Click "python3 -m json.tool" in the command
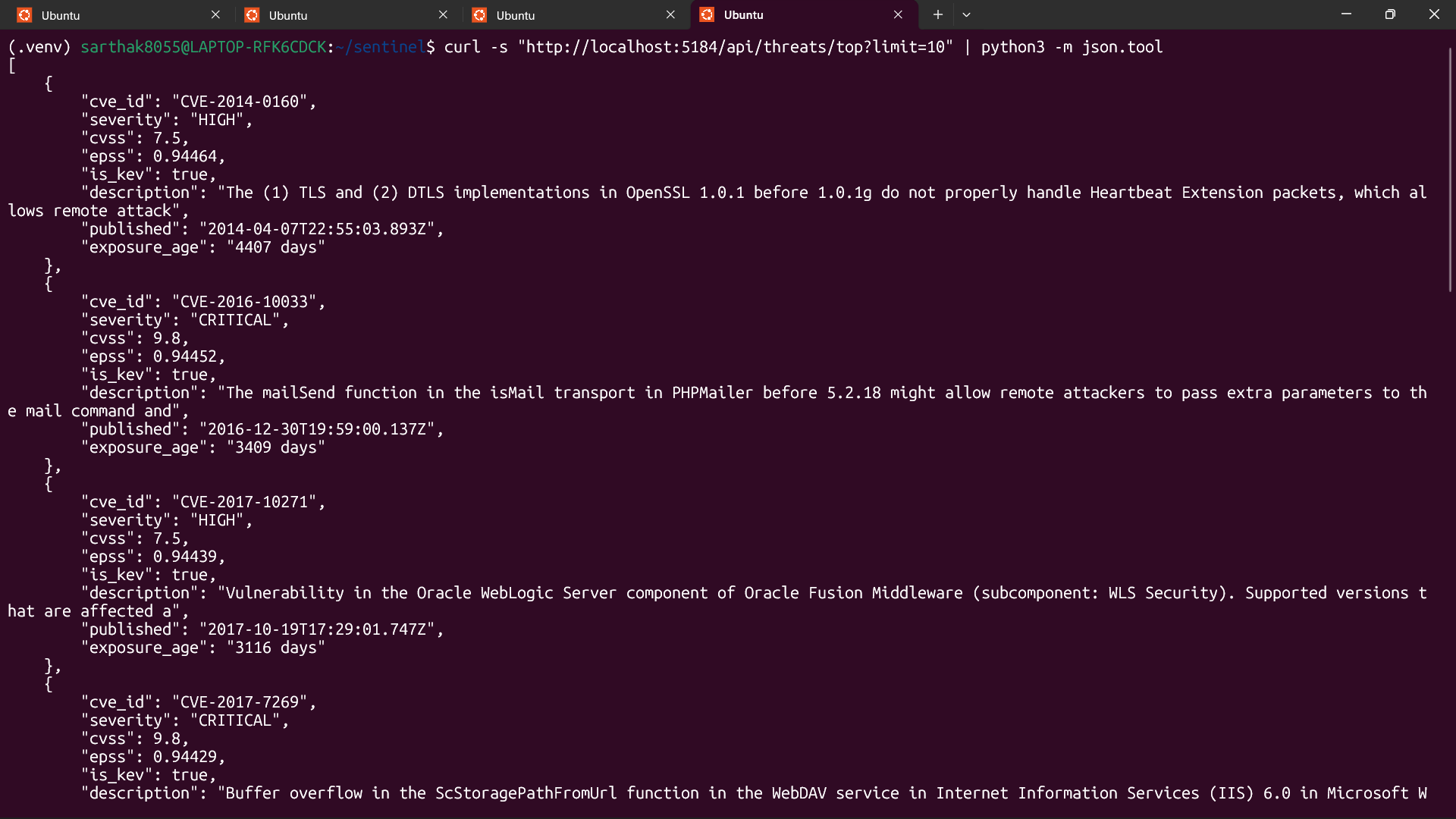The height and width of the screenshot is (819, 1456). [1072, 47]
